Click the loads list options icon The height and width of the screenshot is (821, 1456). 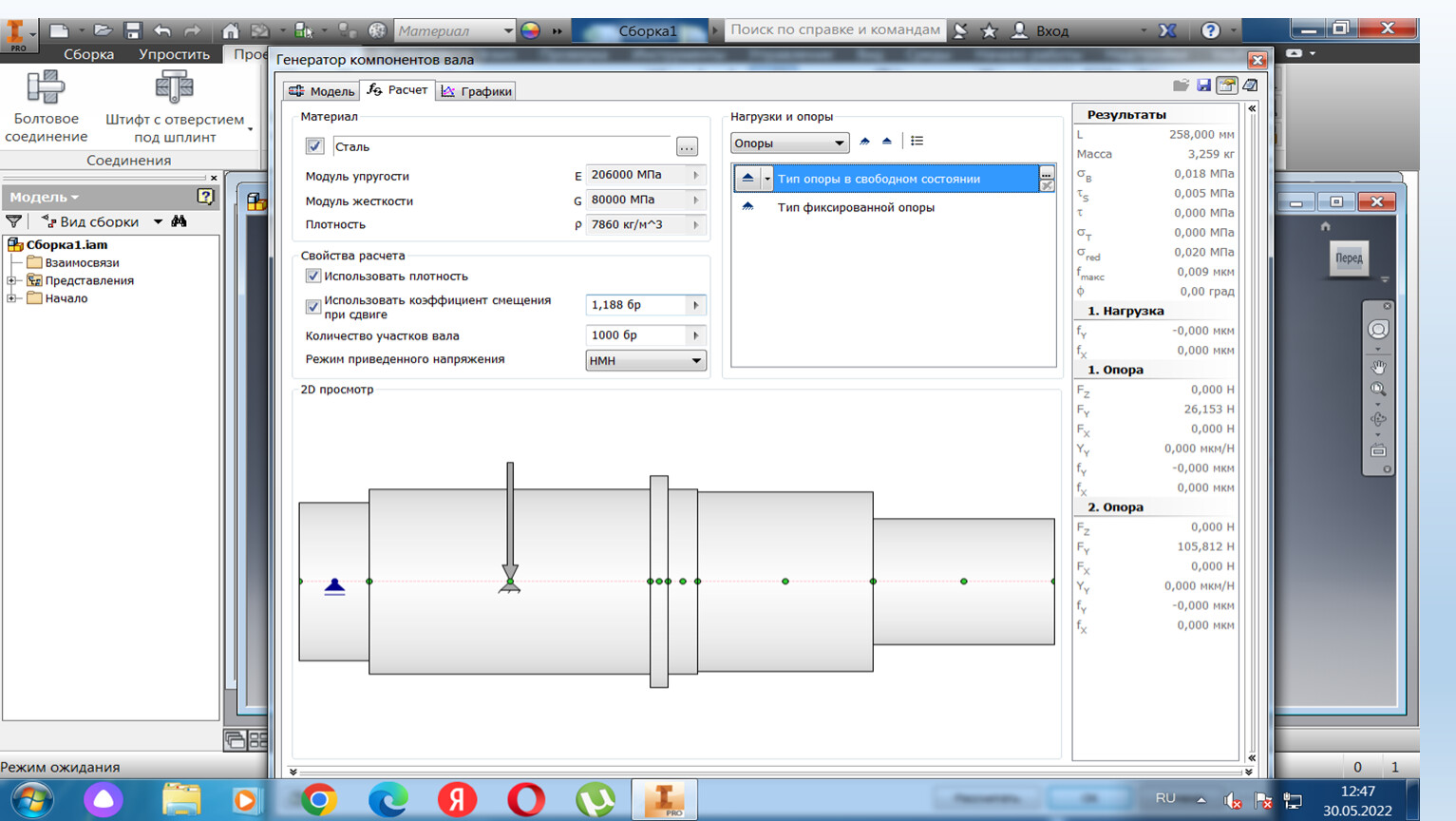click(917, 142)
